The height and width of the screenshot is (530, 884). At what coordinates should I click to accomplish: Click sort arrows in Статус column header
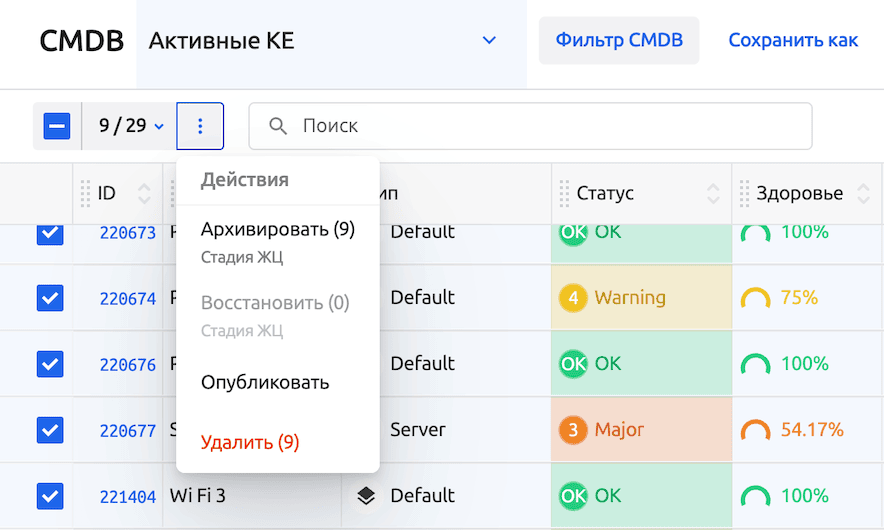[x=714, y=193]
